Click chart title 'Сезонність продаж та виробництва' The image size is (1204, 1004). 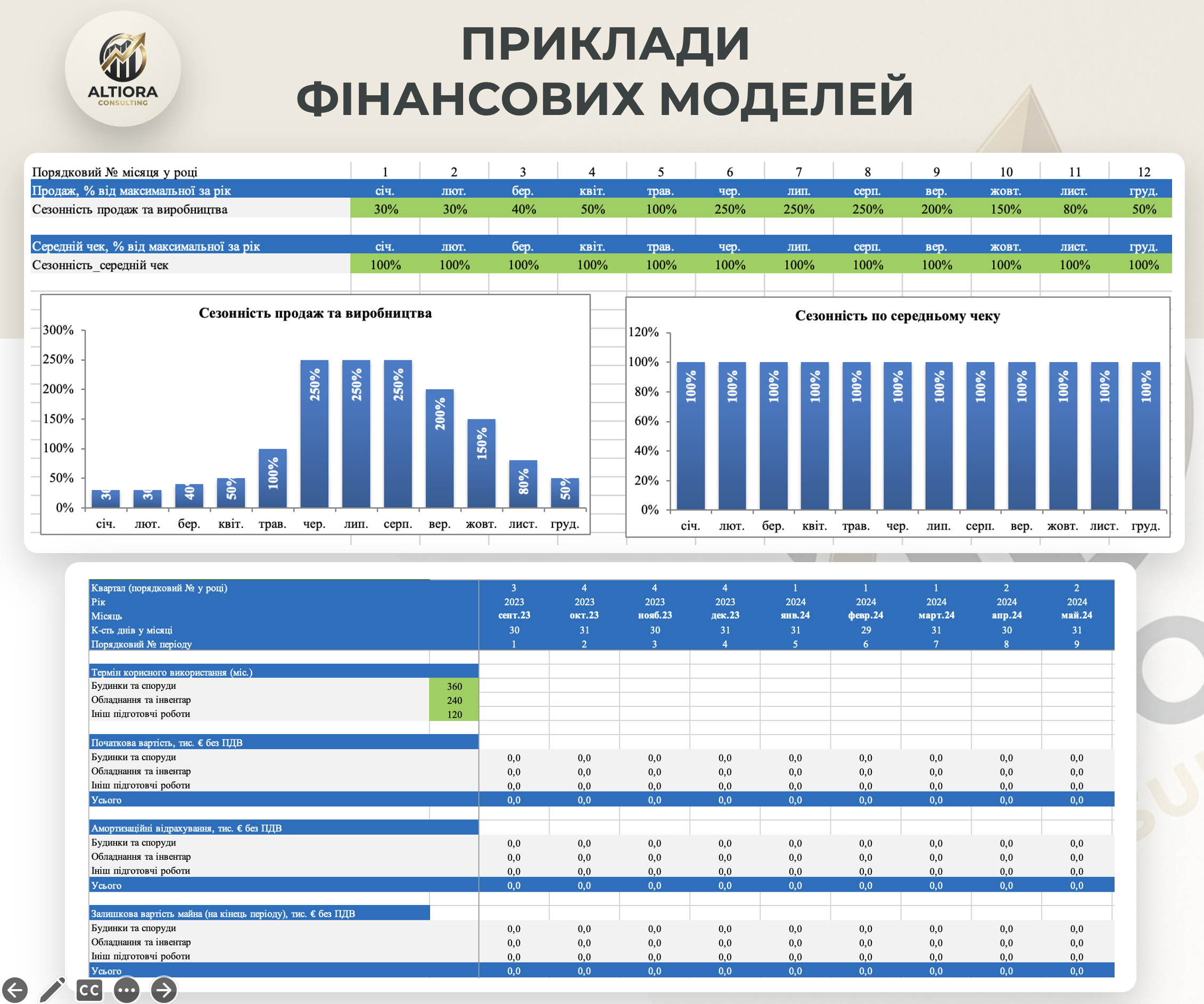(315, 313)
